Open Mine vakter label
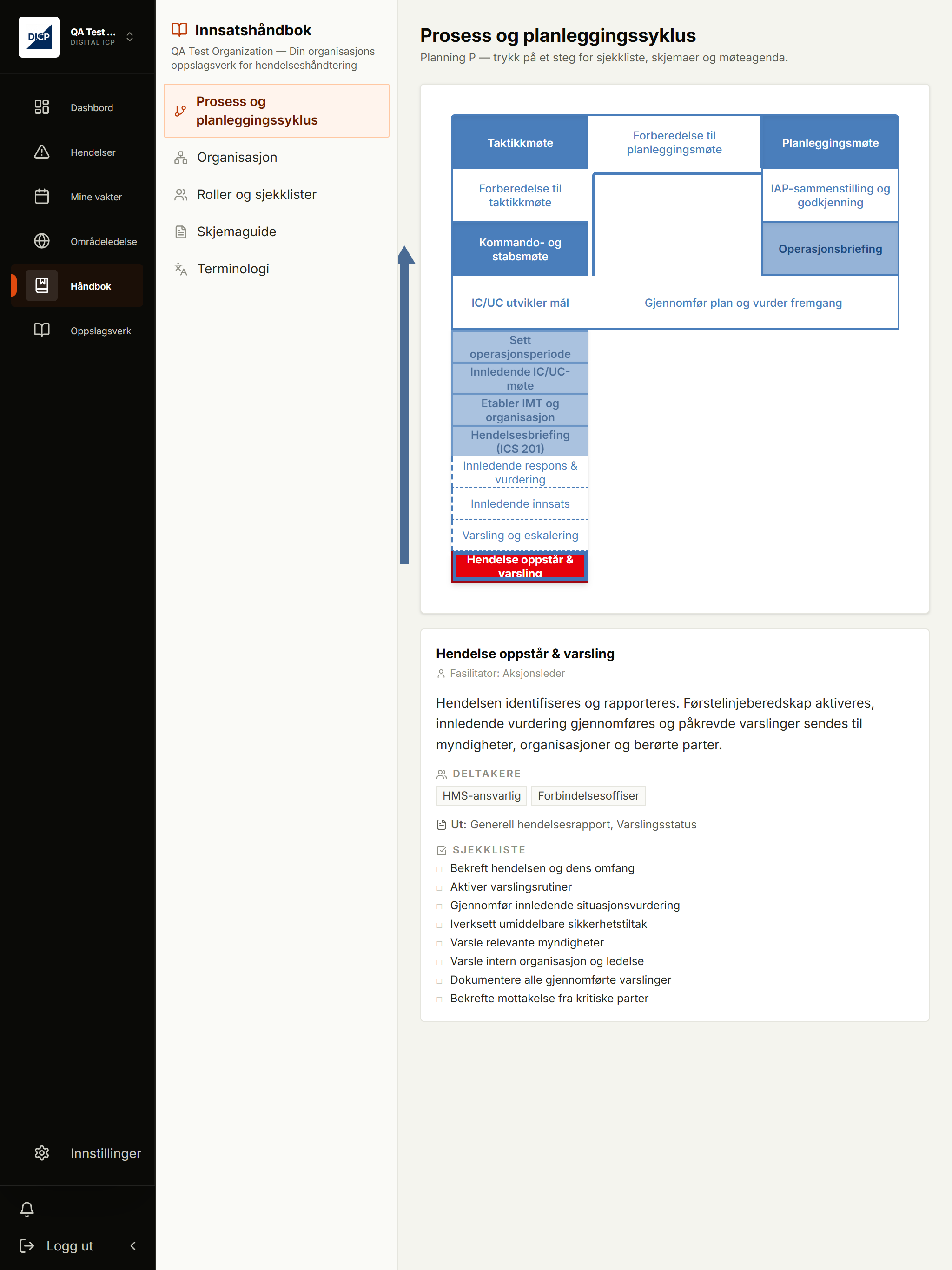 click(x=97, y=197)
